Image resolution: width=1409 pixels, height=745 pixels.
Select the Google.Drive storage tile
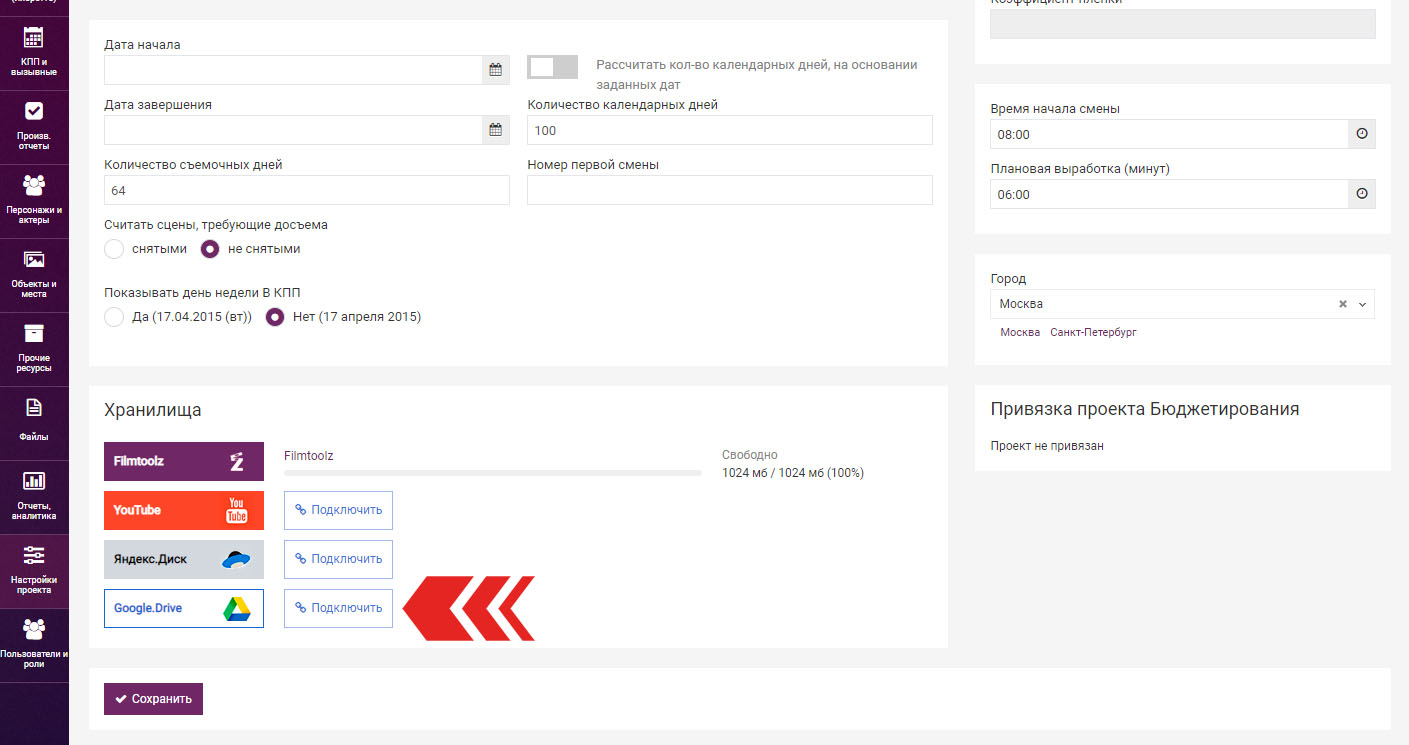click(184, 608)
